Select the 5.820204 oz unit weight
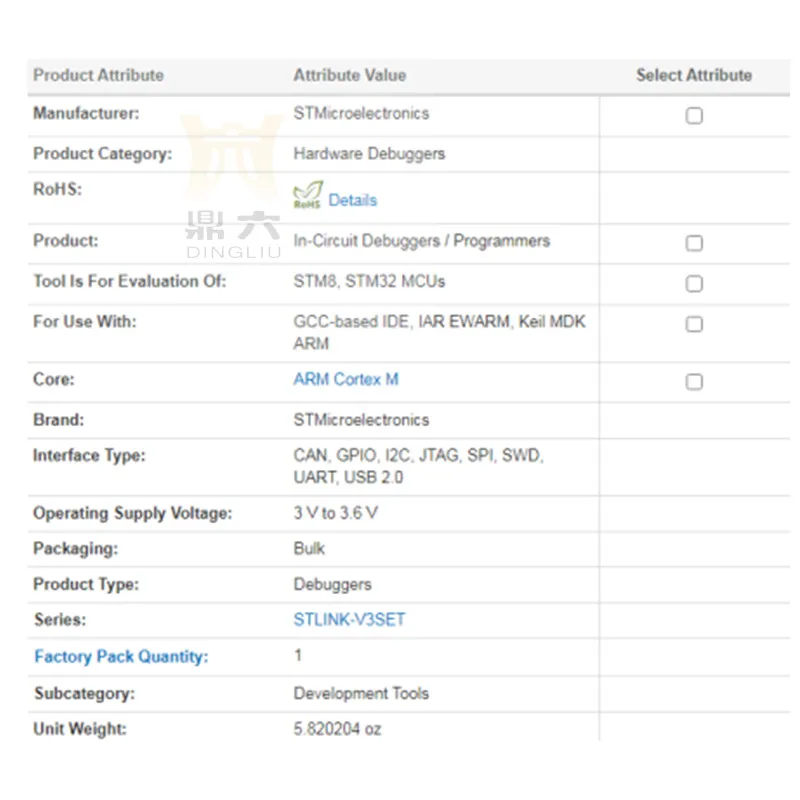Image resolution: width=800 pixels, height=800 pixels. click(x=337, y=729)
